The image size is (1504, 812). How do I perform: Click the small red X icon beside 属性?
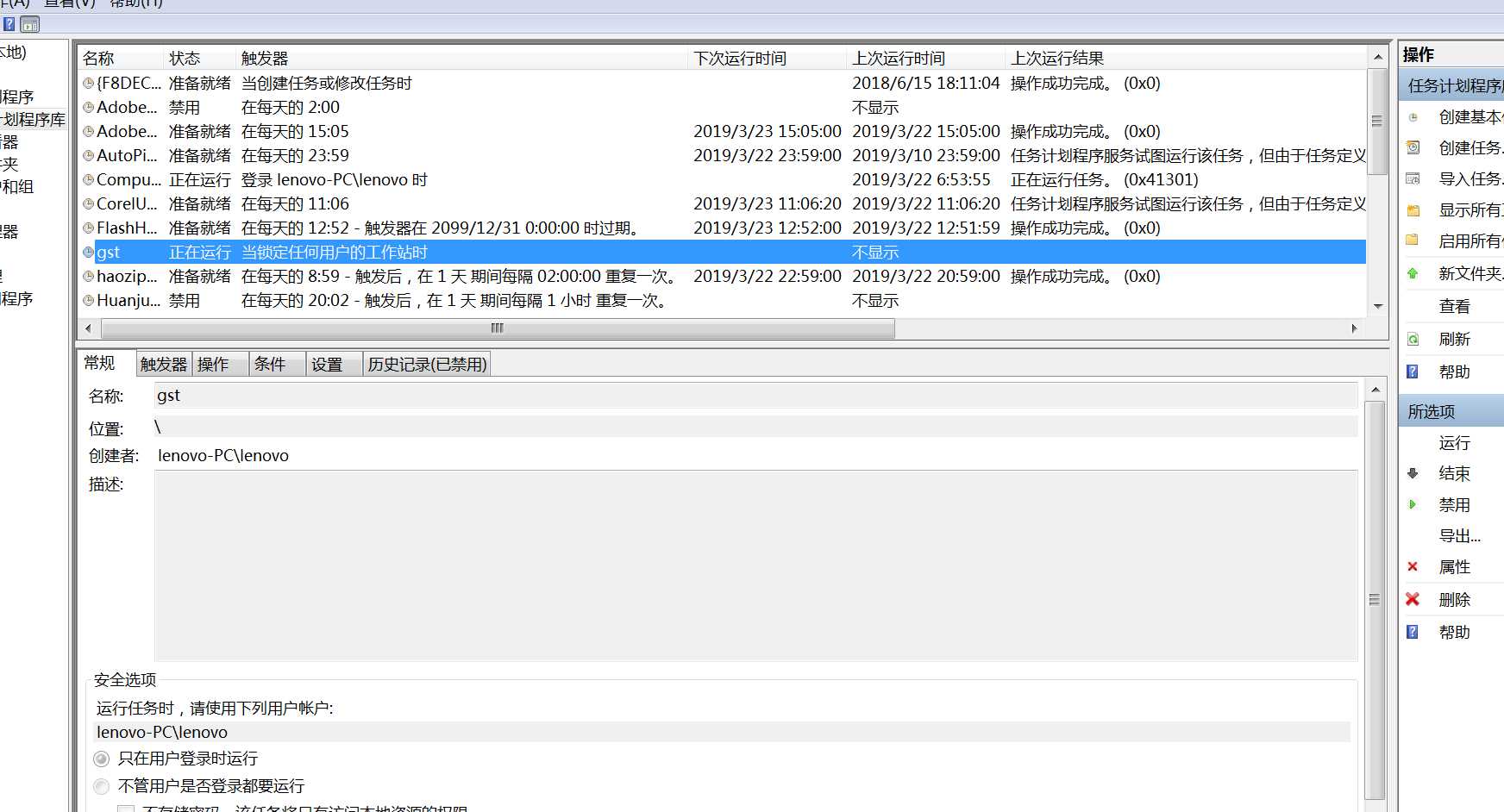coord(1413,566)
